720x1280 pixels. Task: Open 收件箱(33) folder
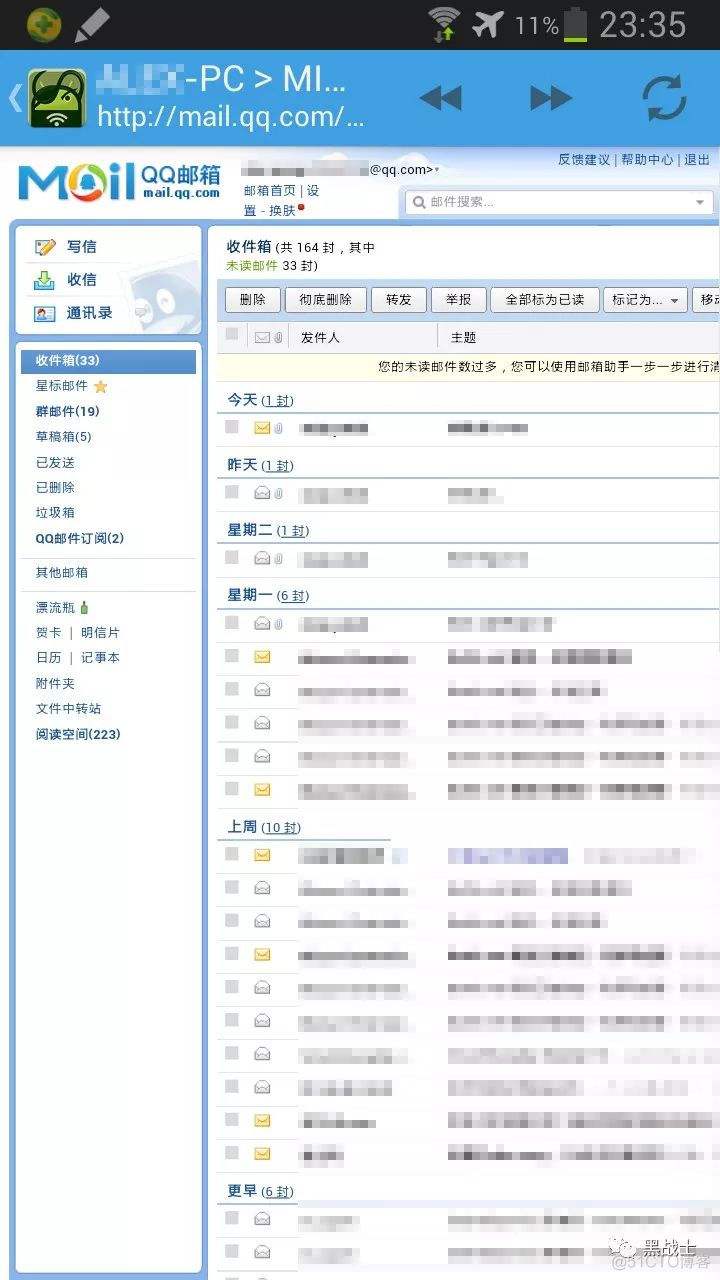108,361
